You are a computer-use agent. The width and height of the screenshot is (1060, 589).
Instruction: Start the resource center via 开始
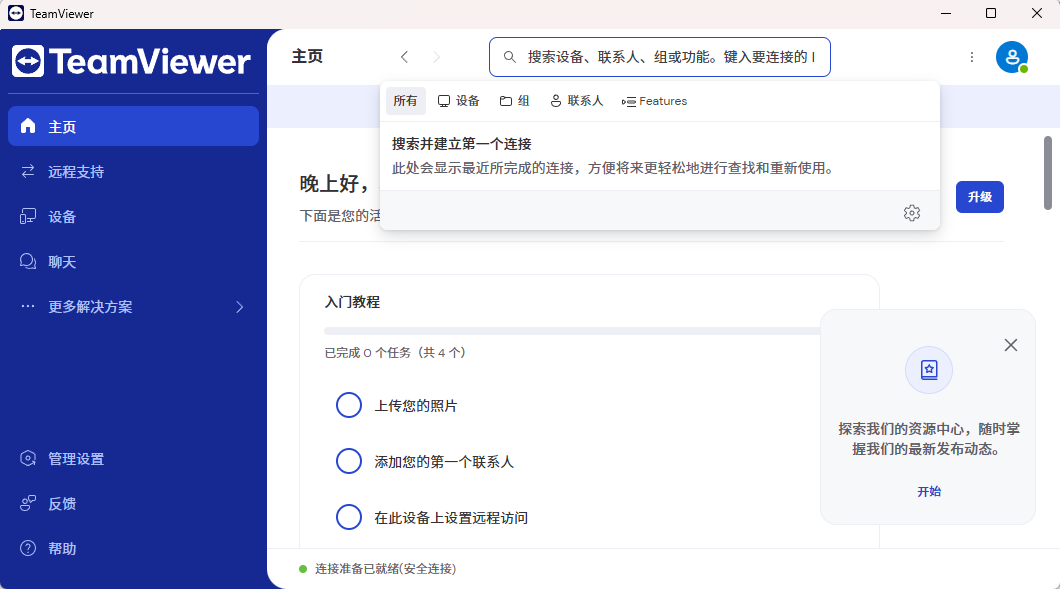tap(928, 491)
